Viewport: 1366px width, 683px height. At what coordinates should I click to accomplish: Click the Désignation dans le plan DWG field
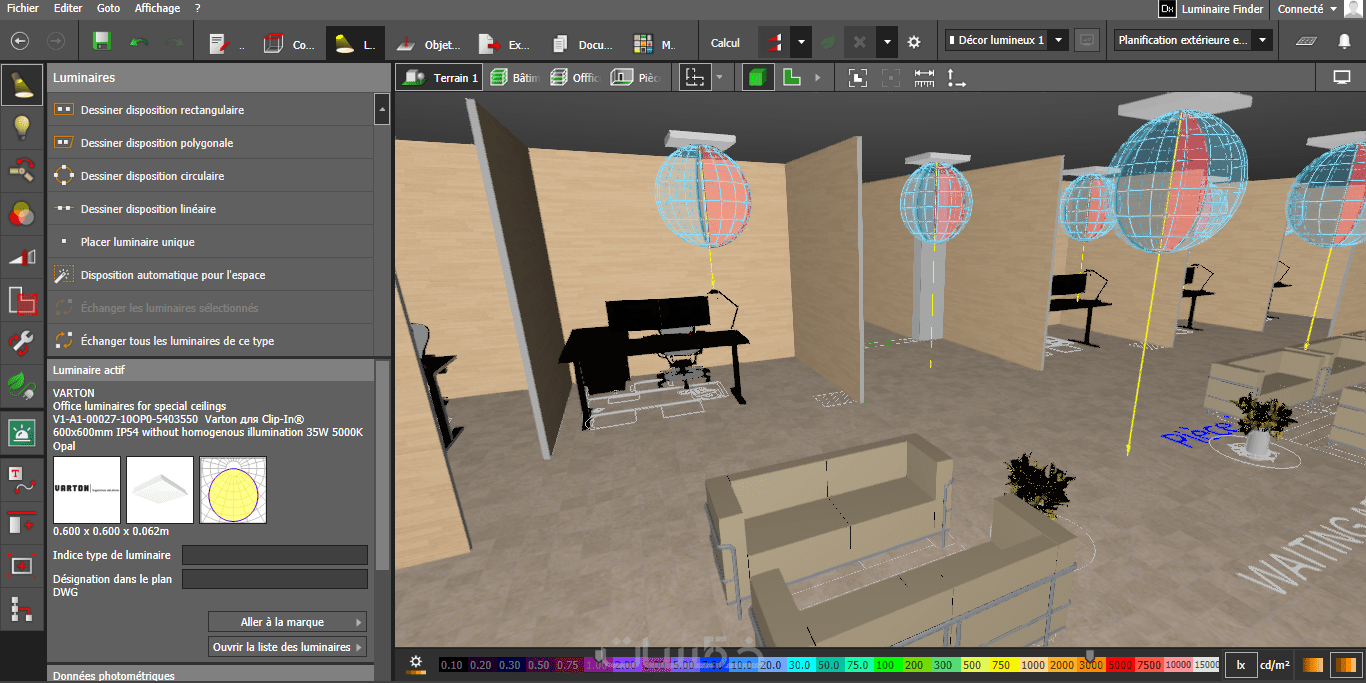275,579
